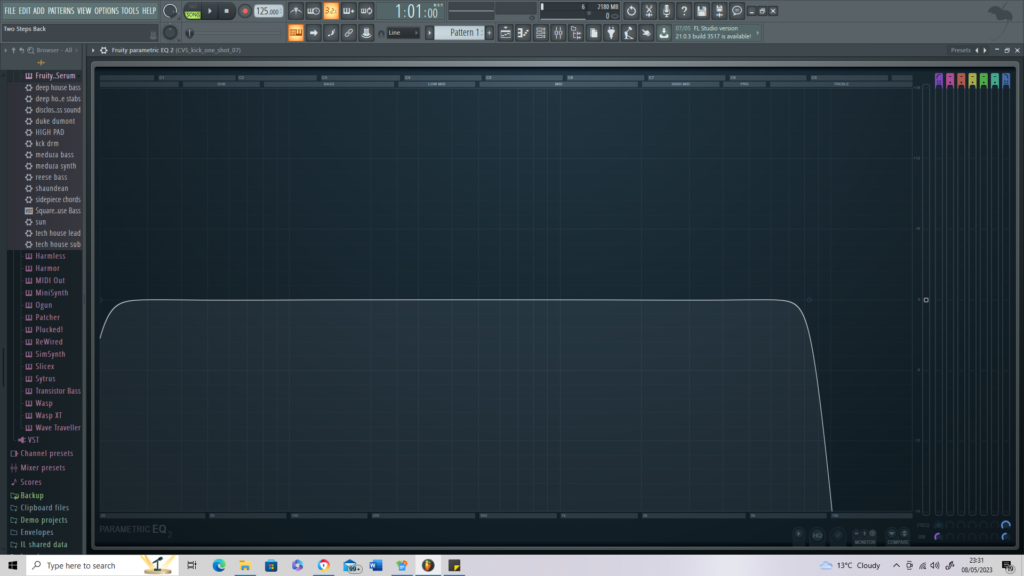Click the save project floppy icon
1024x576 pixels.
click(x=701, y=10)
